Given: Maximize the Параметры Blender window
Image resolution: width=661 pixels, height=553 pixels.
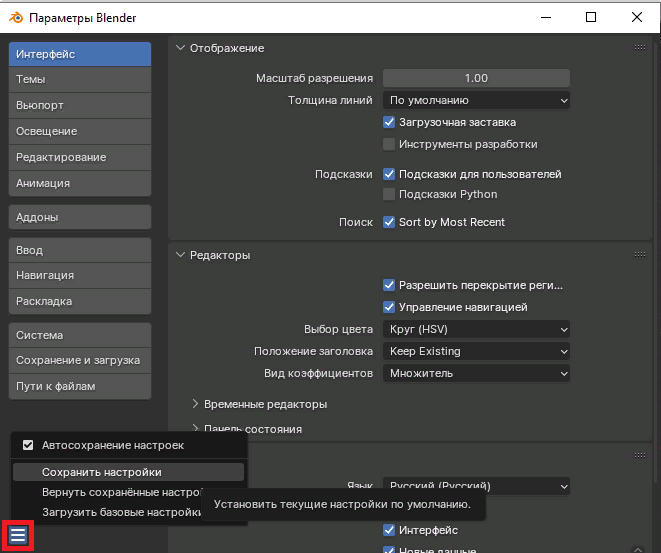Looking at the screenshot, I should click(591, 17).
